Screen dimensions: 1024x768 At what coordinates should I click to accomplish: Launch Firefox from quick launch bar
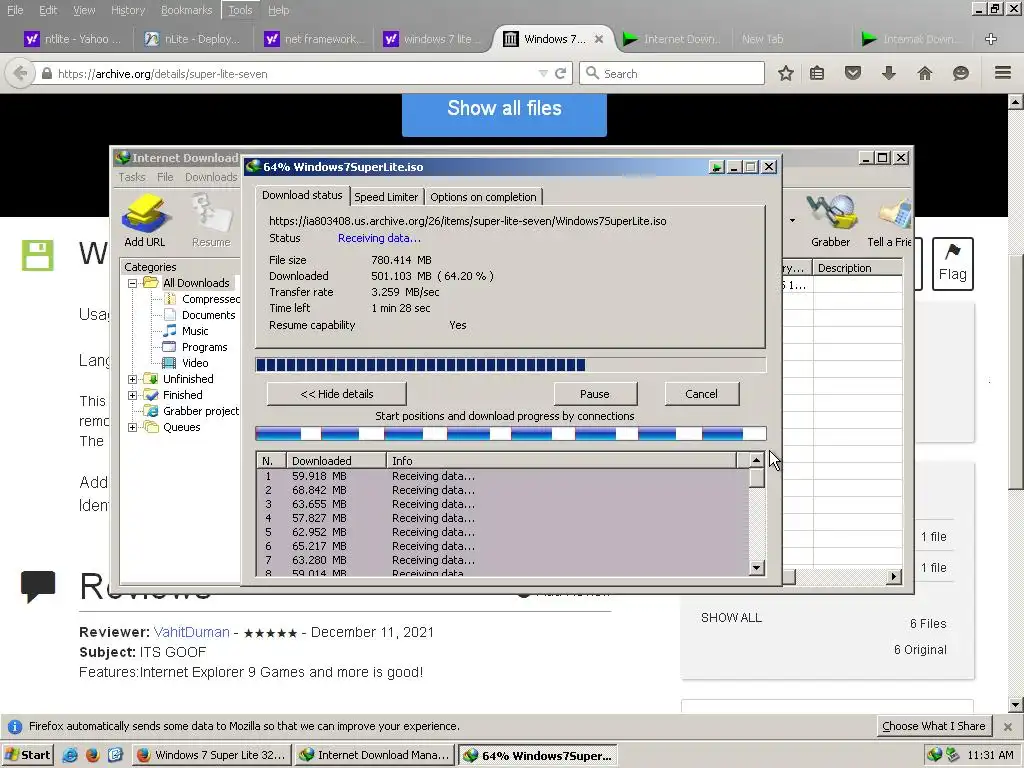pos(93,755)
